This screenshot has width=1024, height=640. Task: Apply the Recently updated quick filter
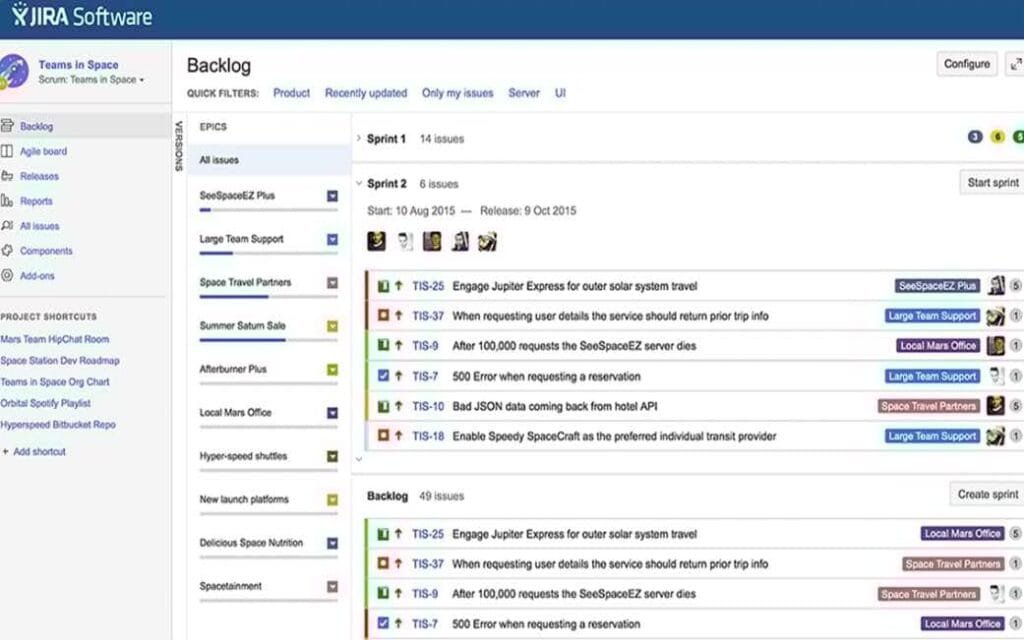point(366,93)
